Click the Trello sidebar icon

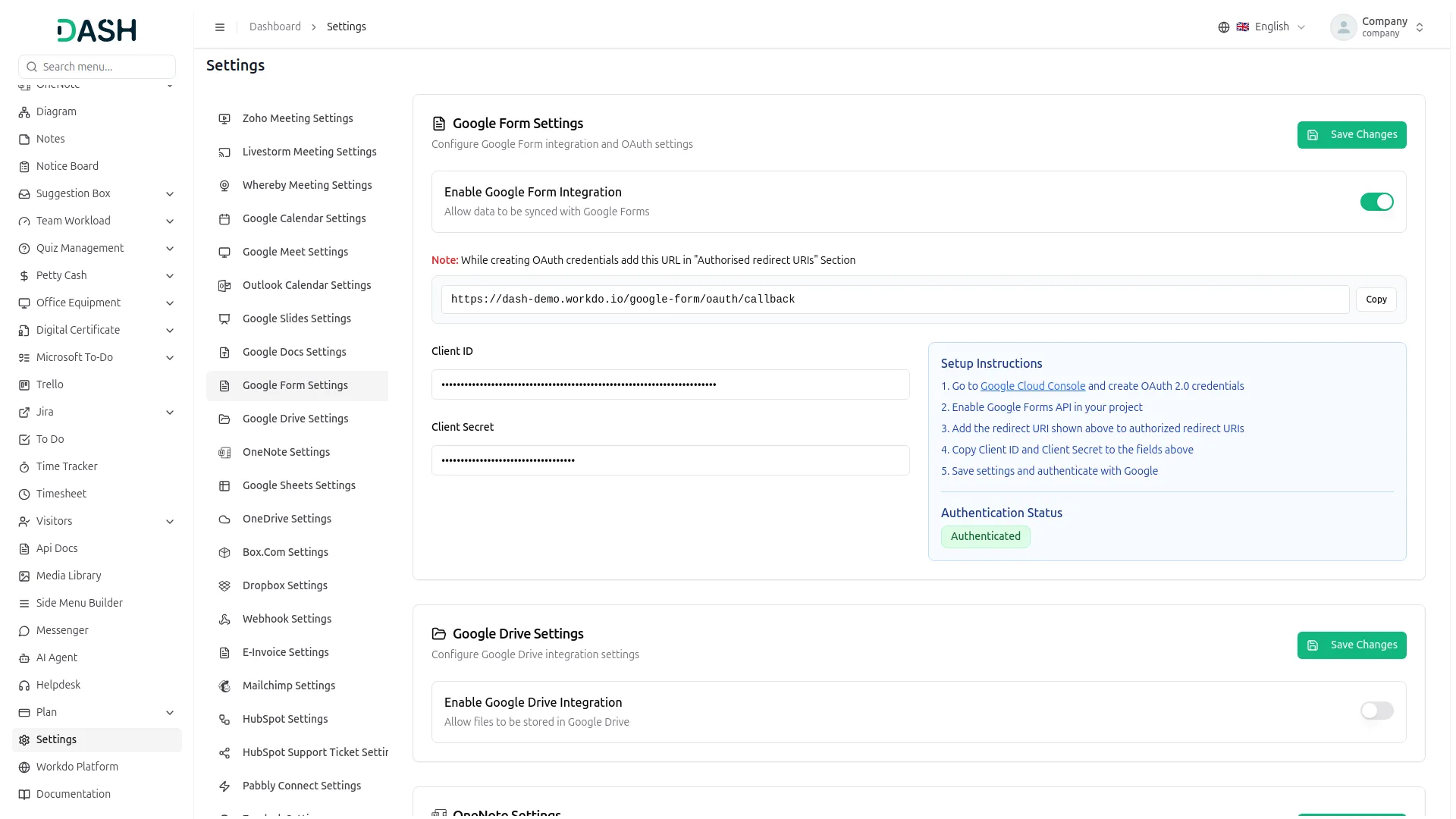point(24,385)
